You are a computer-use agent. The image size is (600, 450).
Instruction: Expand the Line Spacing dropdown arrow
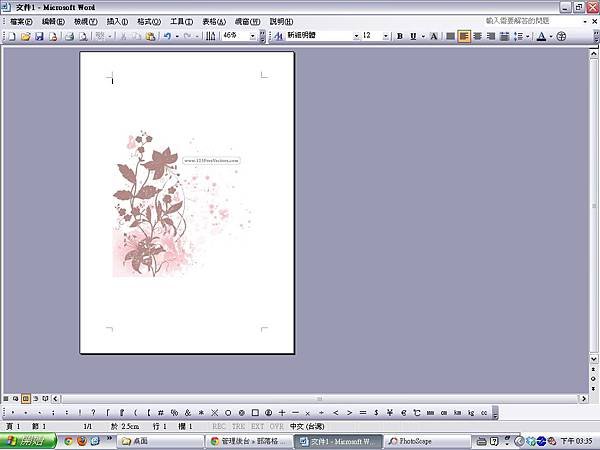(528, 36)
